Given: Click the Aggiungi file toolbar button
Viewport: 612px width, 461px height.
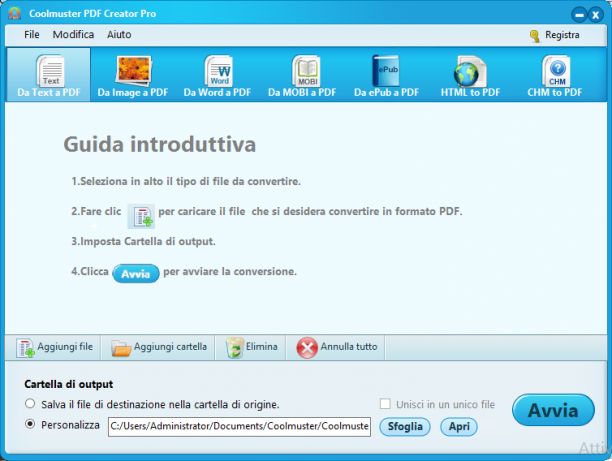Looking at the screenshot, I should point(54,347).
